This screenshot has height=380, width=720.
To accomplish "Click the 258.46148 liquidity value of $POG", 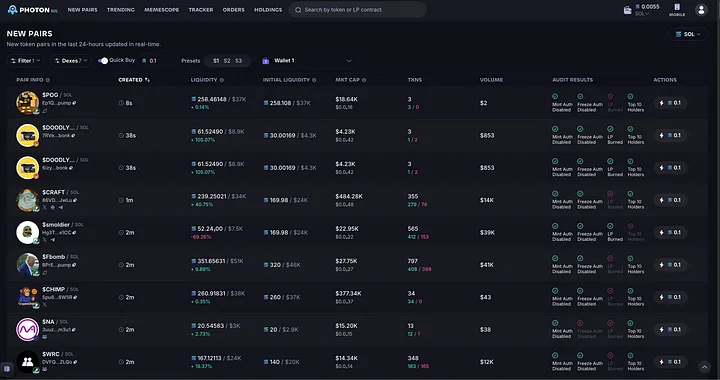I will tap(212, 99).
